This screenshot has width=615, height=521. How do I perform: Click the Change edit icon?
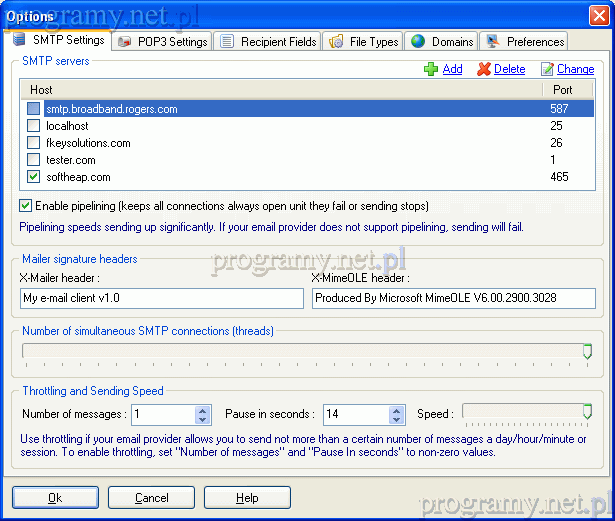coord(547,69)
